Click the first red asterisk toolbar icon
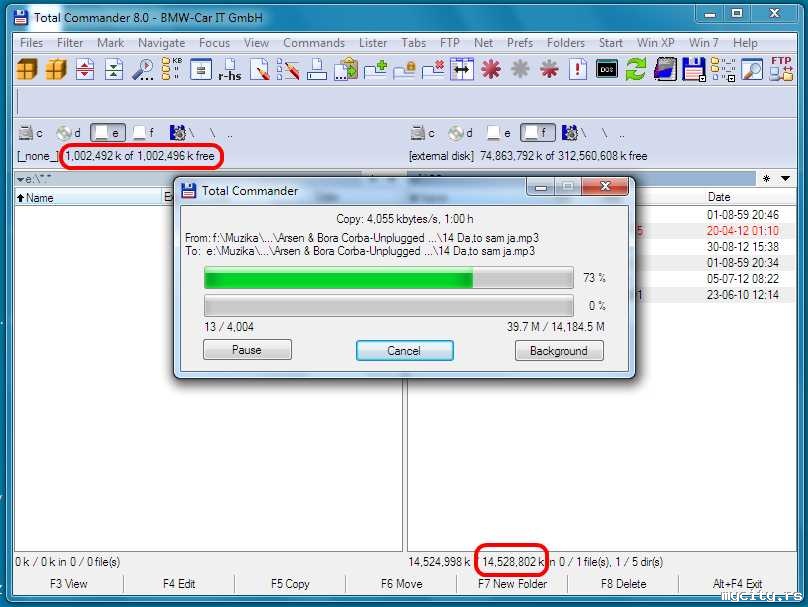Image resolution: width=808 pixels, height=607 pixels. (x=491, y=69)
